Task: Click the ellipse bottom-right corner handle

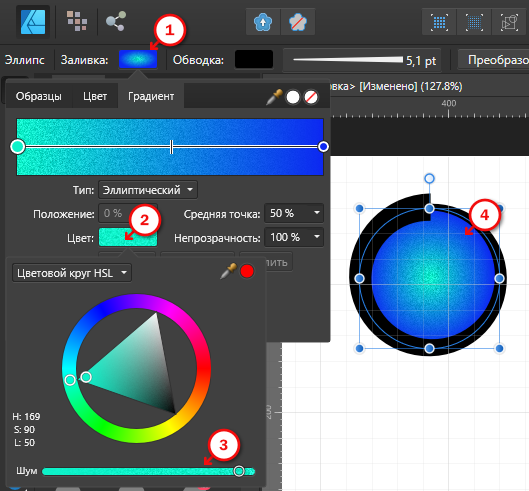Action: (x=499, y=348)
